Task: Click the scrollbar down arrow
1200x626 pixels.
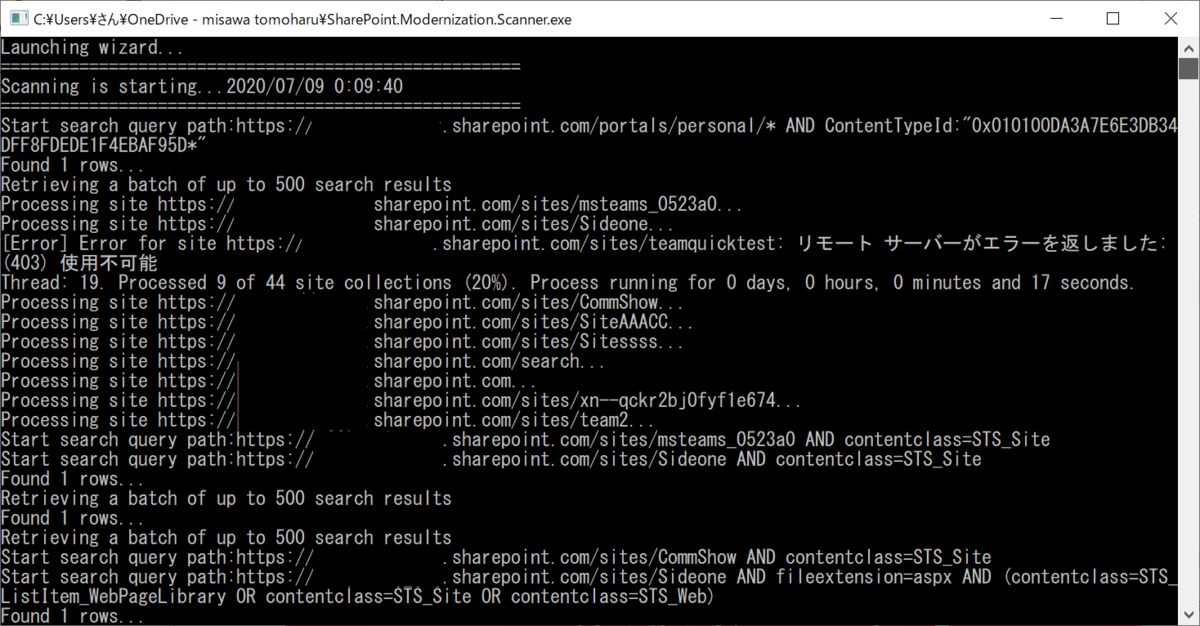Action: click(x=1188, y=615)
